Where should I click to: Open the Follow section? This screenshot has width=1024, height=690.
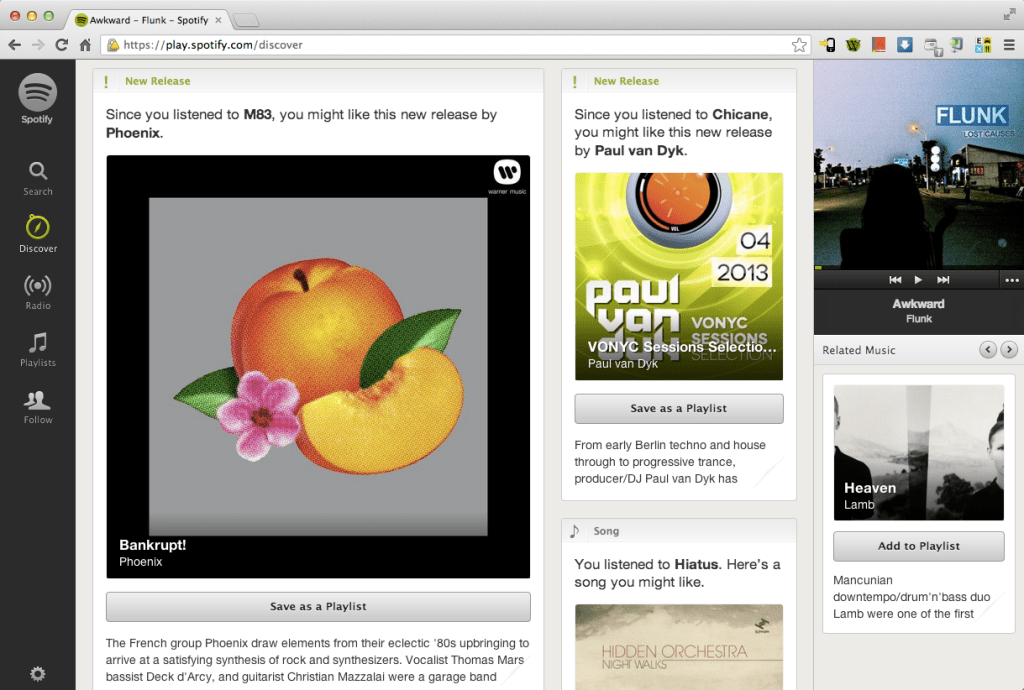point(38,405)
